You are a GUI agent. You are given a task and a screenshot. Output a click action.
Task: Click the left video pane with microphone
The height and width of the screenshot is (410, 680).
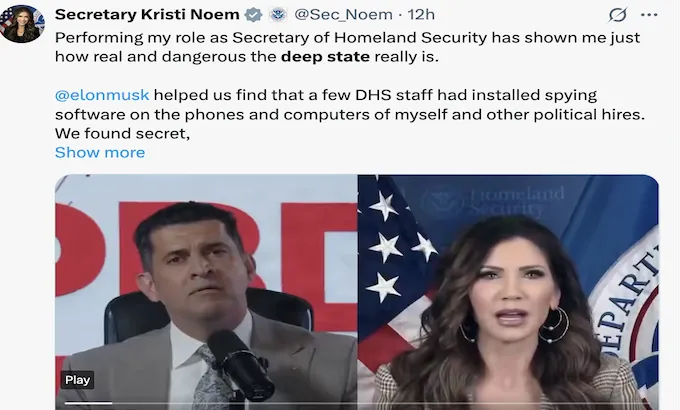tap(206, 292)
